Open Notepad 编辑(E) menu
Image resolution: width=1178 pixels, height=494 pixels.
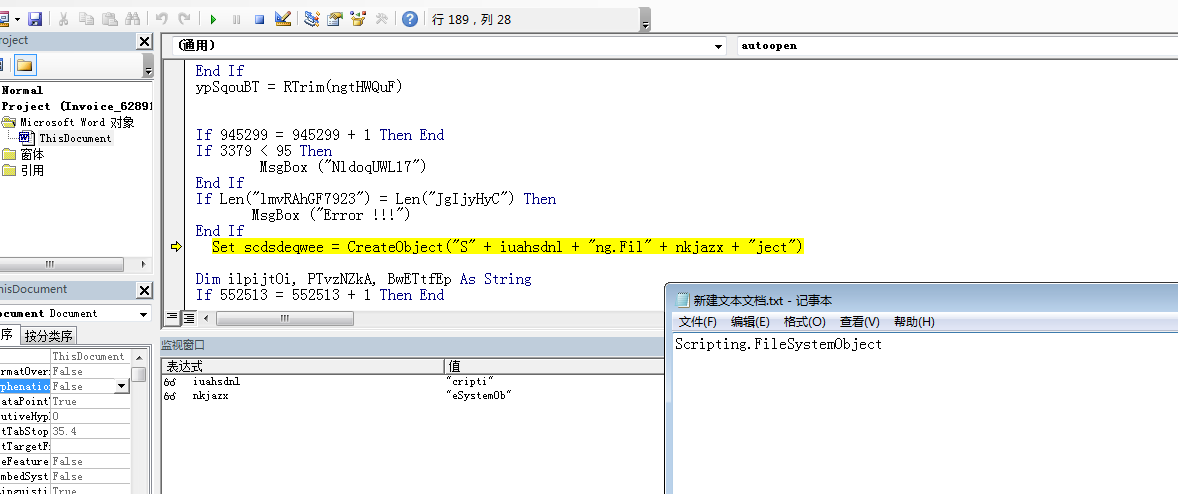click(x=751, y=322)
